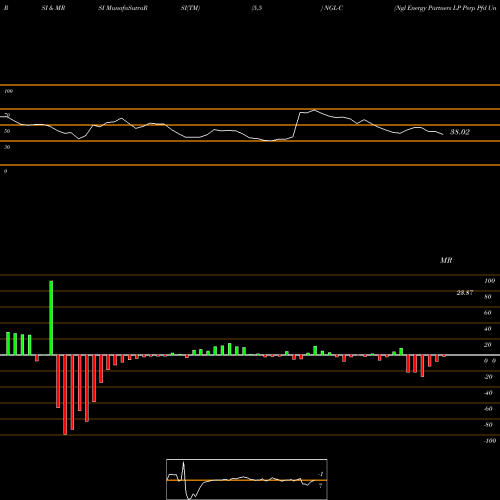Click the 20 label on MR axis

488,345
